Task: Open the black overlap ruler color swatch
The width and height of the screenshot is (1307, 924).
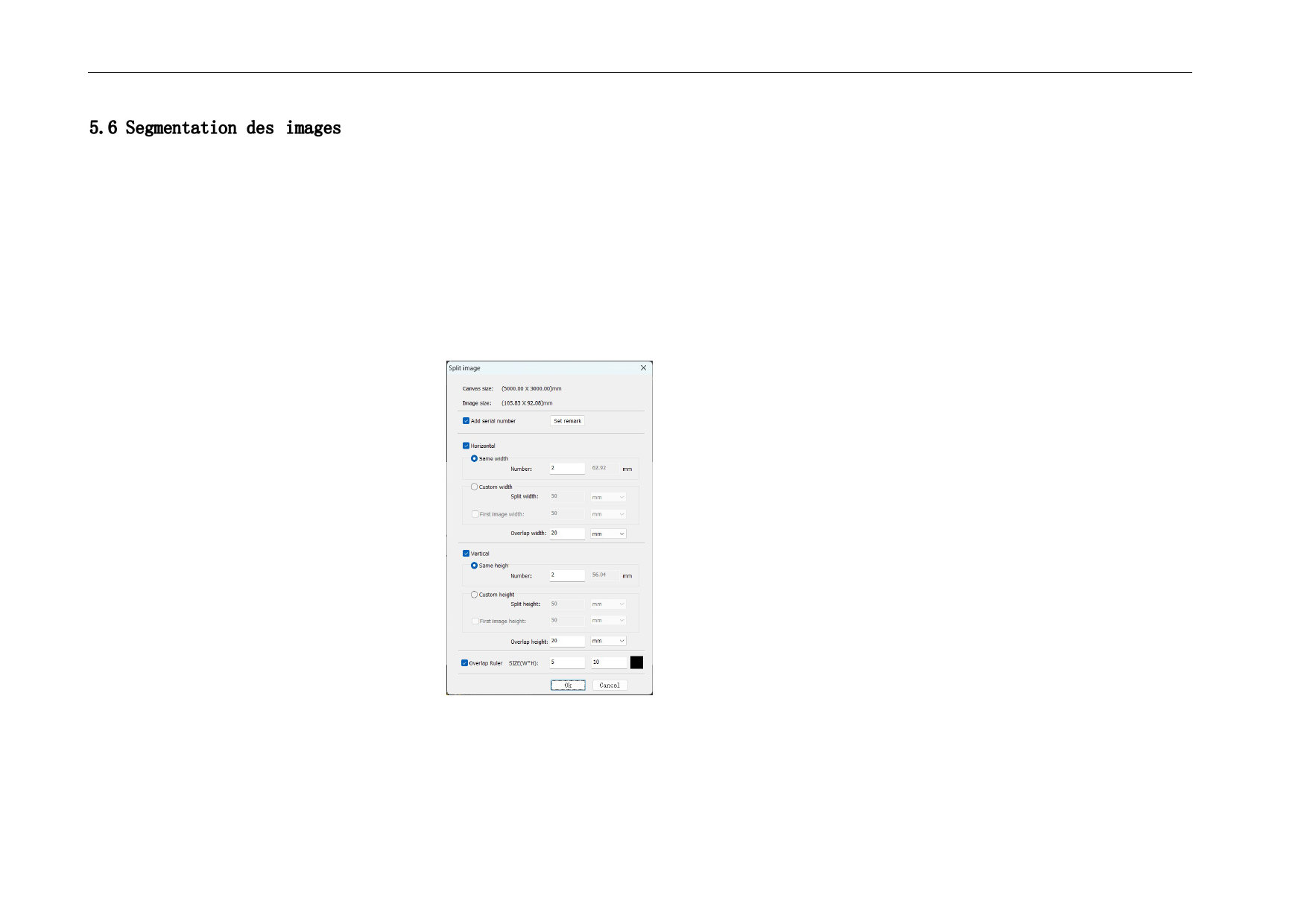Action: (636, 662)
